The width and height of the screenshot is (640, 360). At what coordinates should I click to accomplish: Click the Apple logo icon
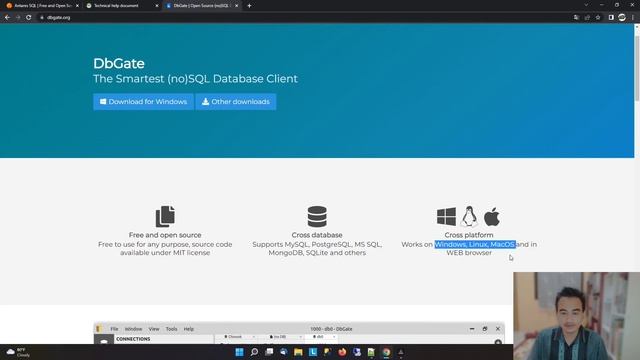(x=492, y=216)
